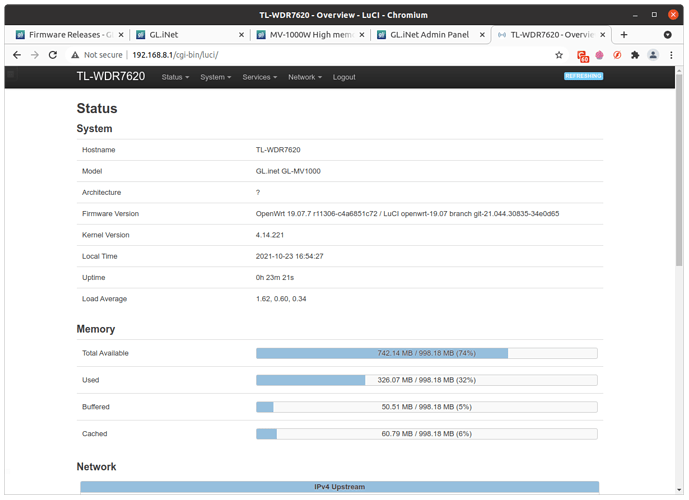The image size is (689, 500).
Task: Click the Memory section heading
Action: point(96,329)
